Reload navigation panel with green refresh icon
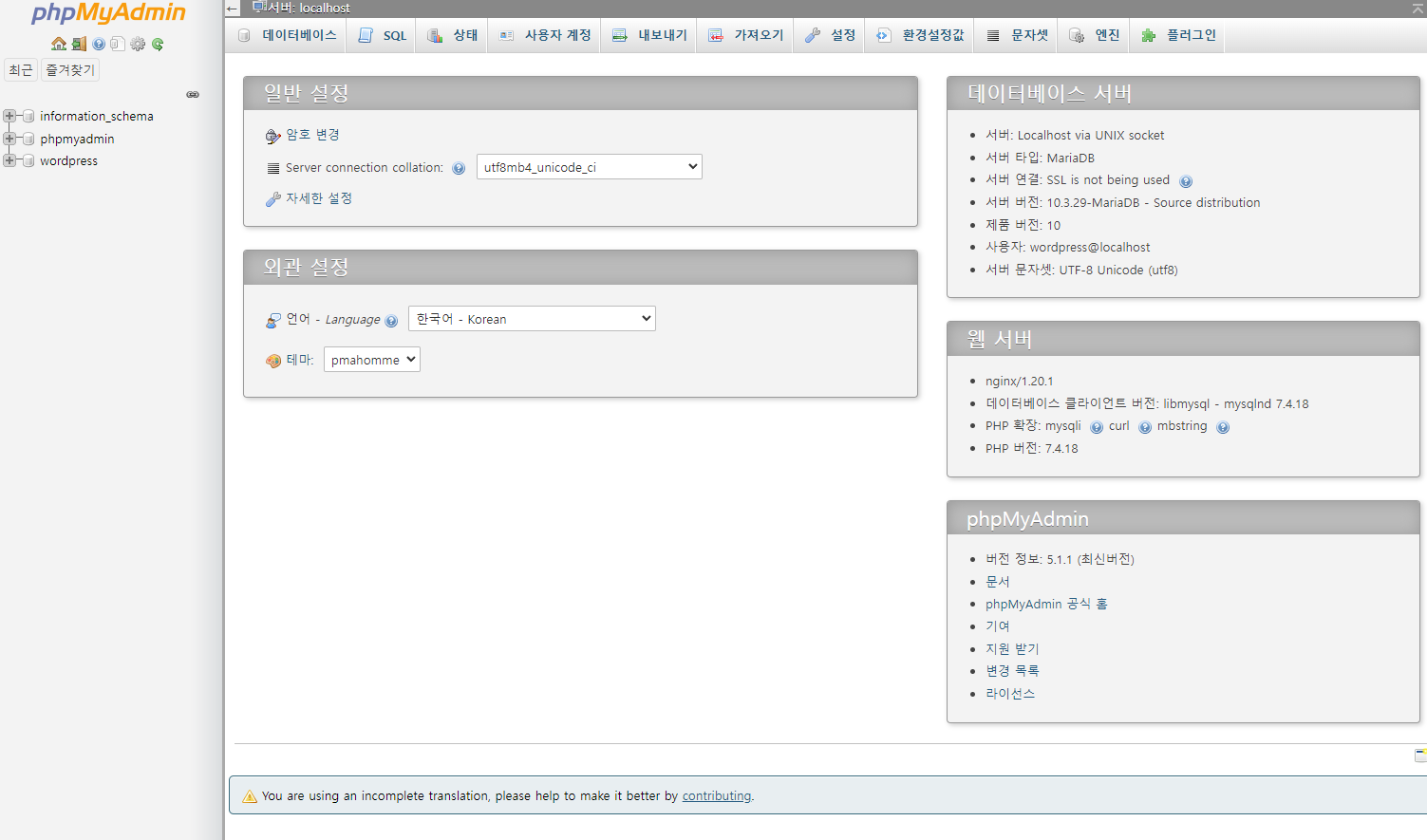The width and height of the screenshot is (1427, 840). coord(158,44)
